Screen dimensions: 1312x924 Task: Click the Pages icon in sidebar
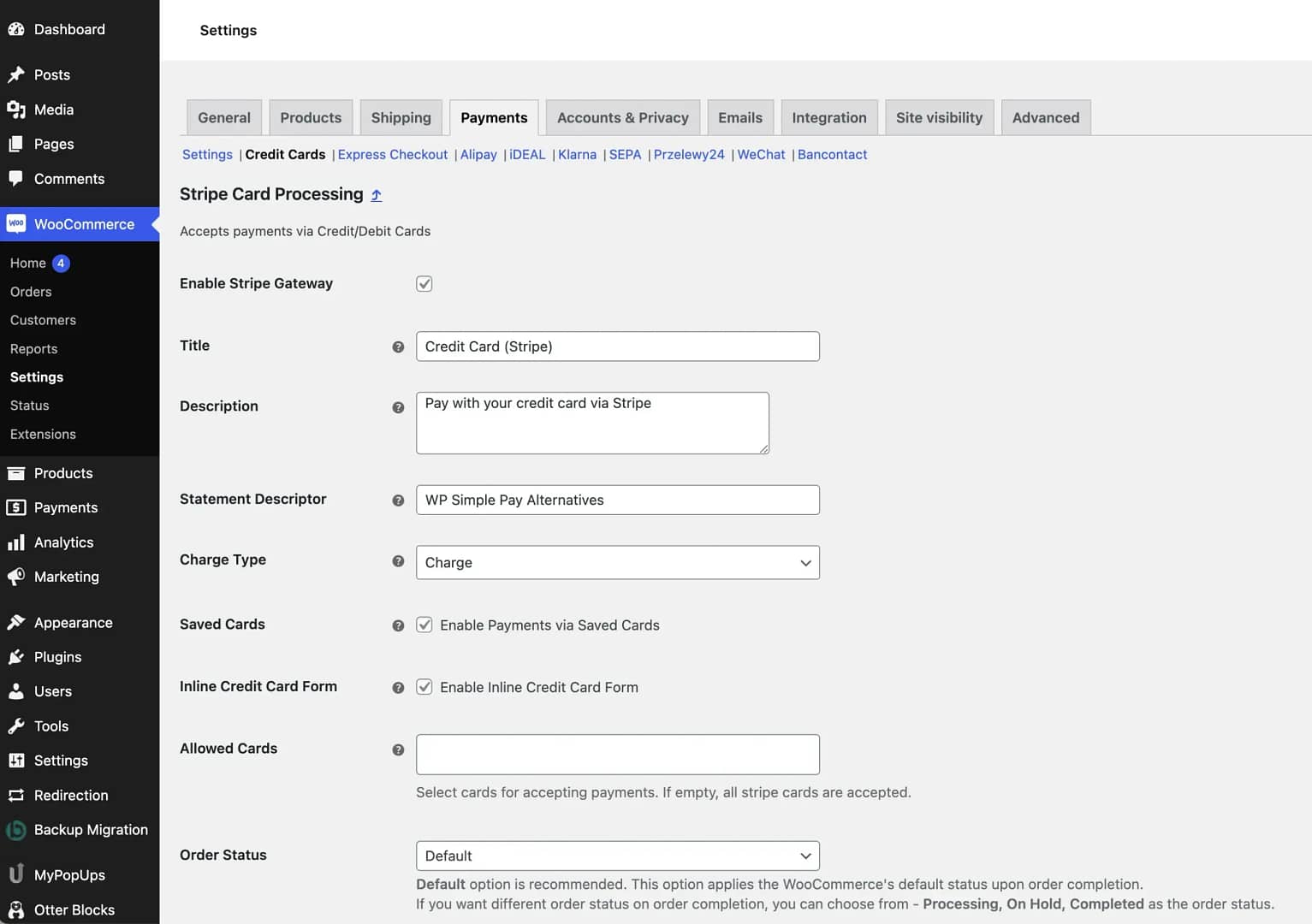[x=16, y=144]
